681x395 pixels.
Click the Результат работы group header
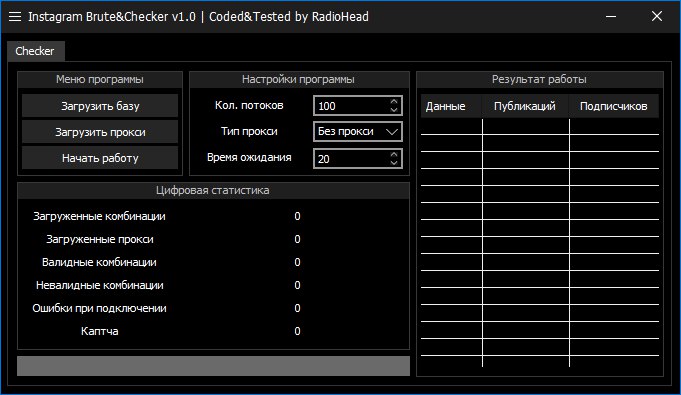[539, 80]
